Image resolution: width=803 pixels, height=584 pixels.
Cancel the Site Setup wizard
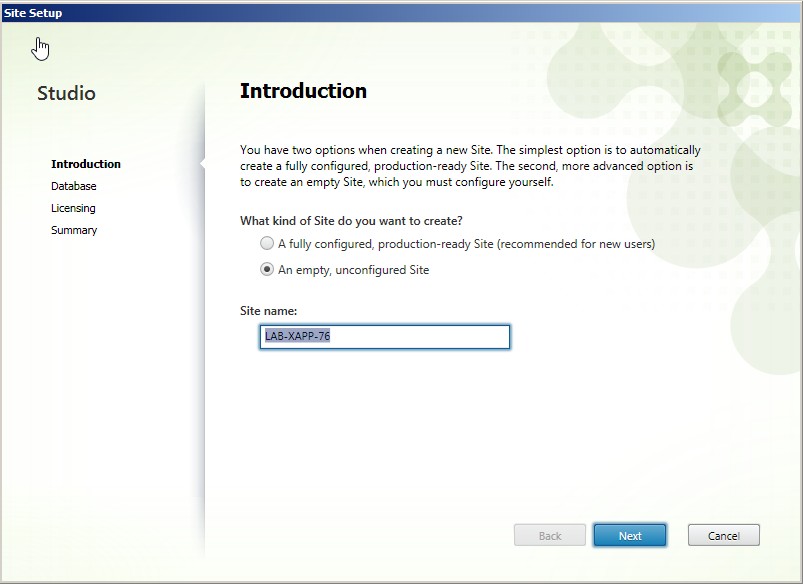(x=723, y=536)
